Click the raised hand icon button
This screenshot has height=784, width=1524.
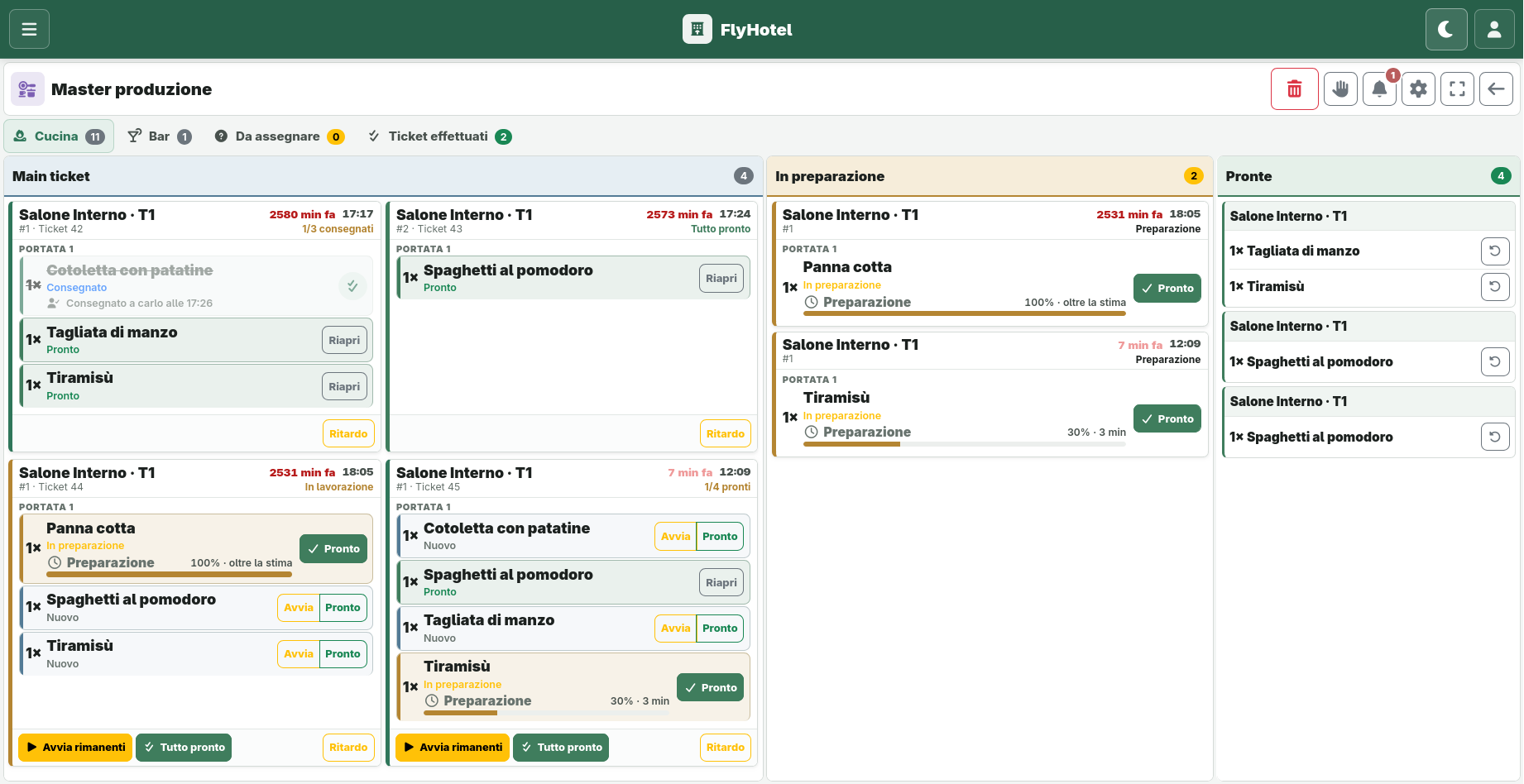pos(1340,88)
